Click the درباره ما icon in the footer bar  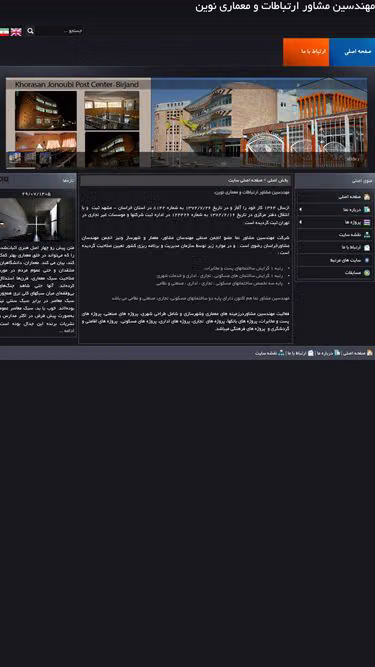337,353
